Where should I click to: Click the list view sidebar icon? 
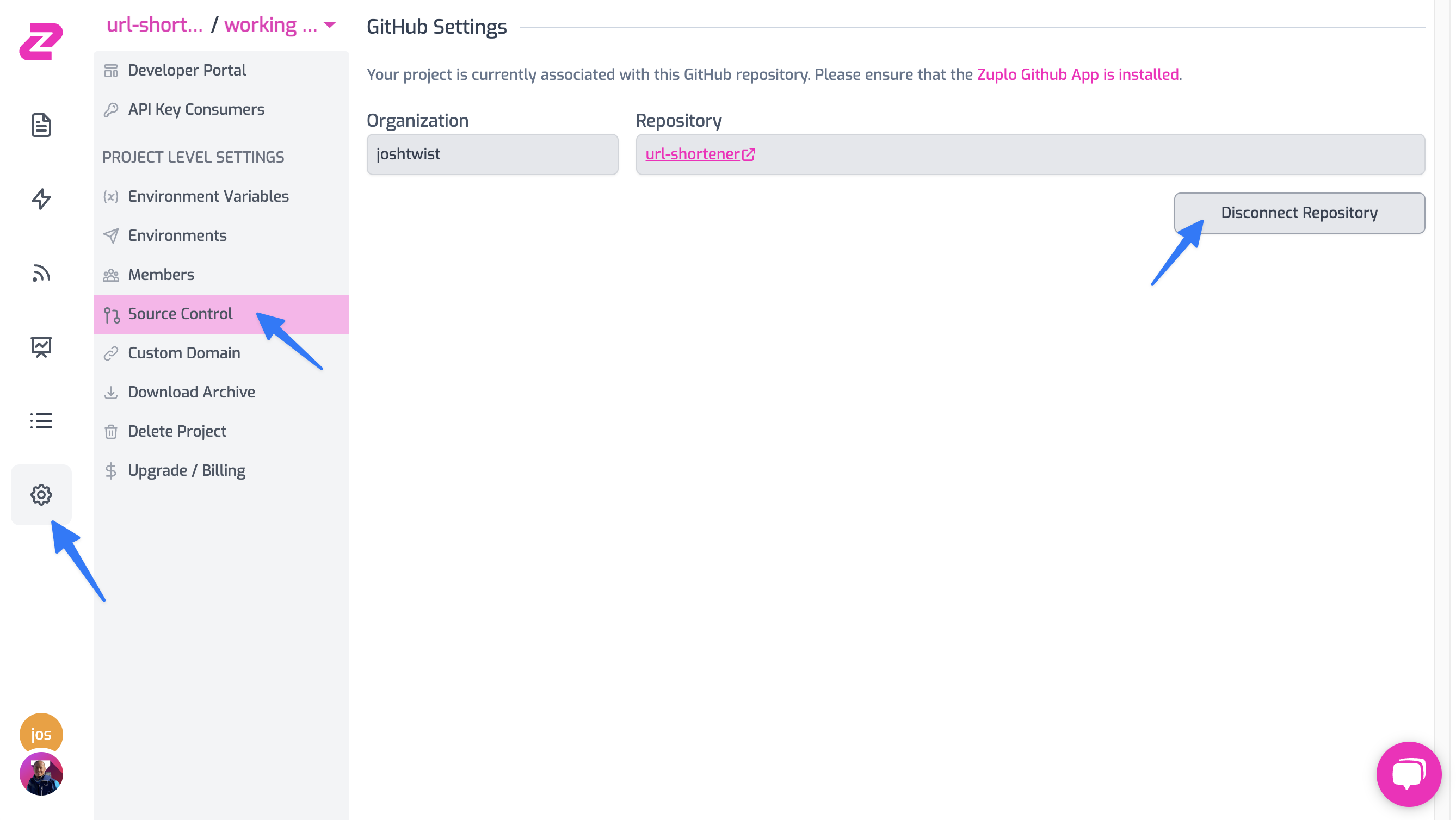[x=41, y=421]
